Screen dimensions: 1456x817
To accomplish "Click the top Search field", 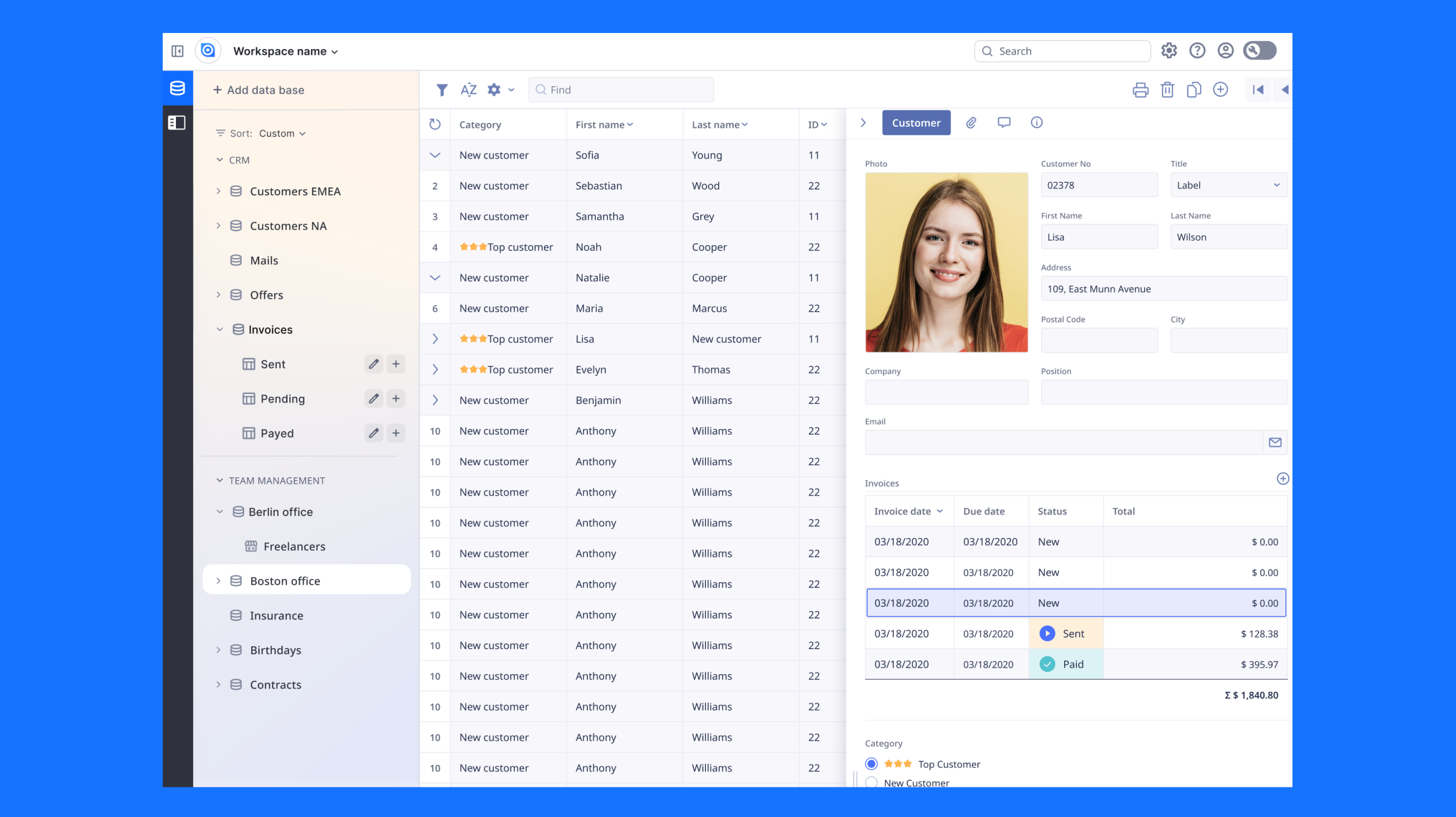I will [x=1062, y=51].
